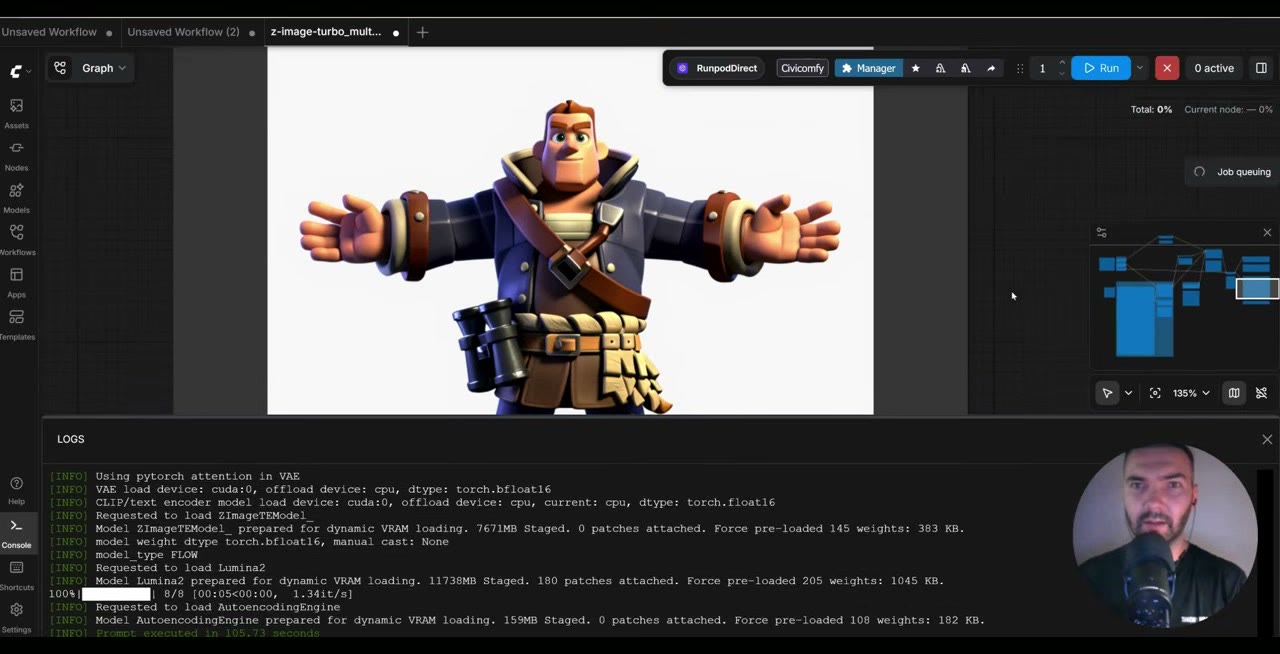
Task: Open the Models sidebar panel
Action: click(x=16, y=198)
